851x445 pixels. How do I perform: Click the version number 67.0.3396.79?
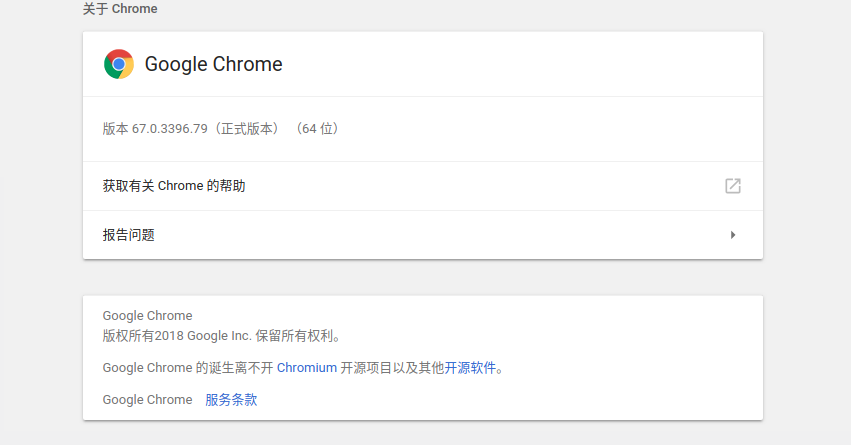(175, 129)
